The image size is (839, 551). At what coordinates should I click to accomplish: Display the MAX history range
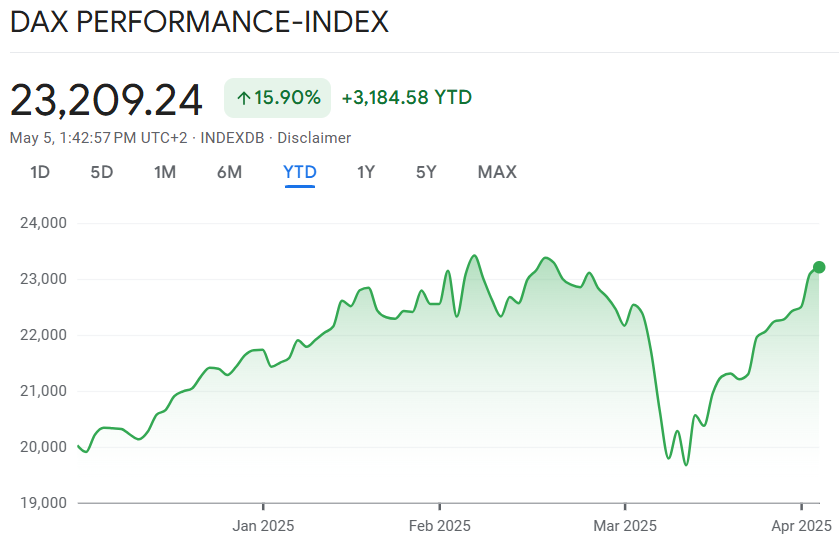tap(497, 172)
